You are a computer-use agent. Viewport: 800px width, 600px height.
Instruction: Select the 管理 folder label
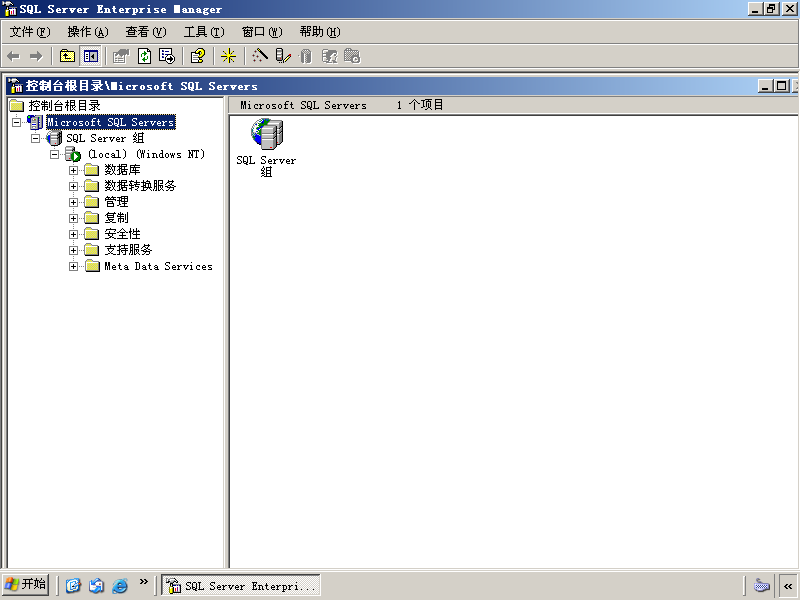116,202
